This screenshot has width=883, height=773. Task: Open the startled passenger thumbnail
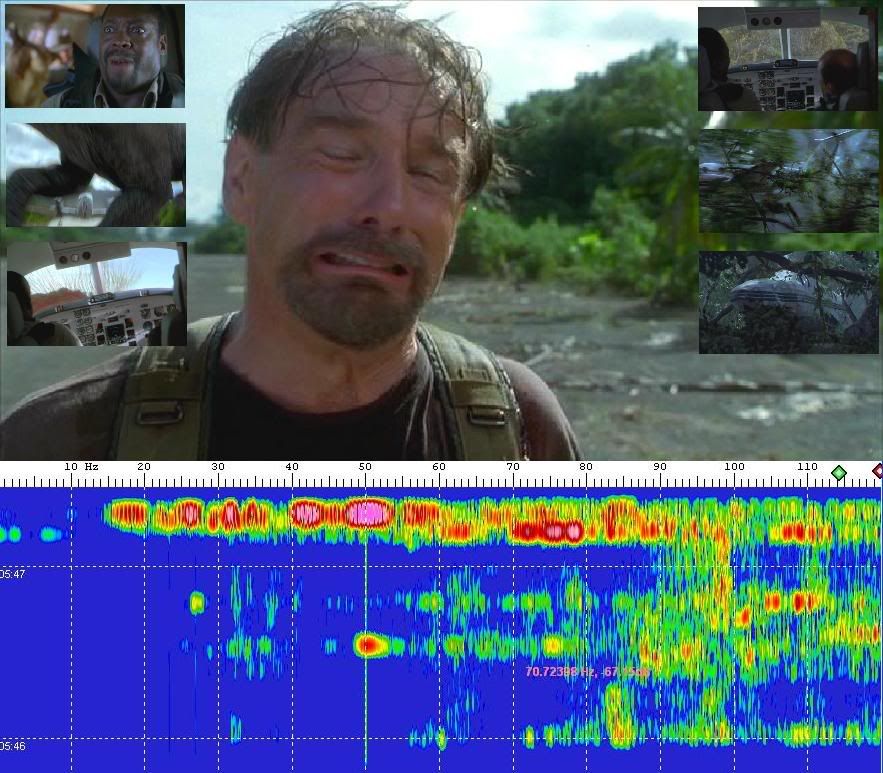tap(95, 56)
